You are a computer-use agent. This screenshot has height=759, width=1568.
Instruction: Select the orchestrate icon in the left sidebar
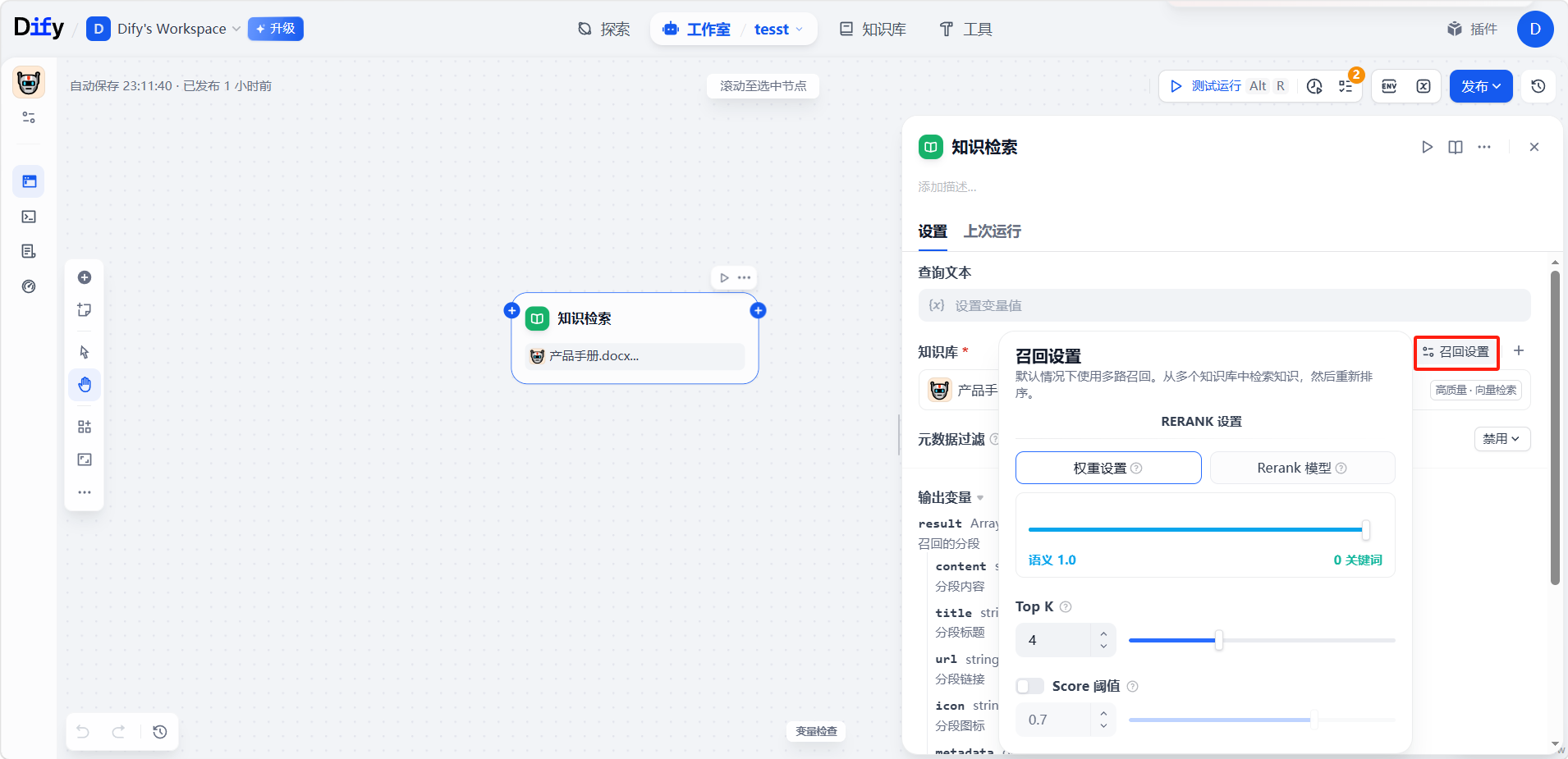(x=29, y=181)
